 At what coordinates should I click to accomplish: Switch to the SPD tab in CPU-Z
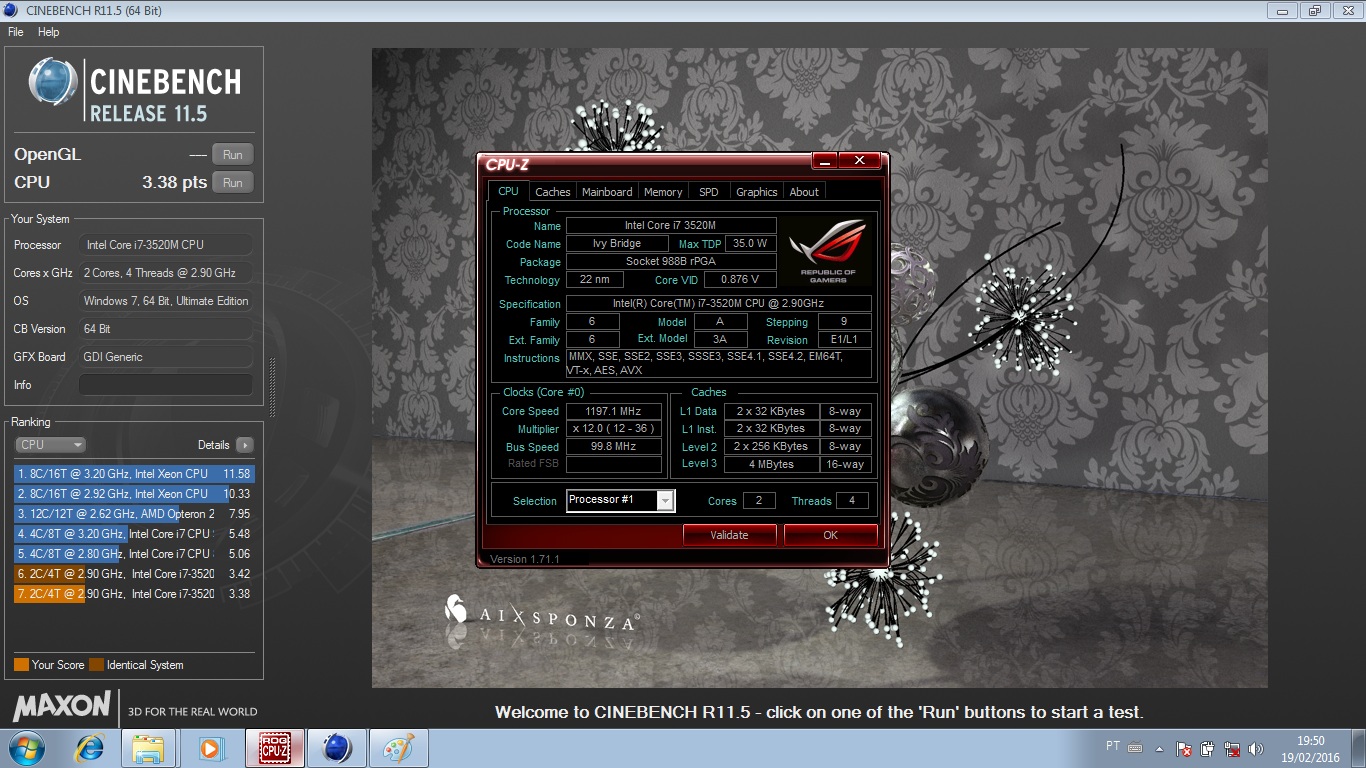pyautogui.click(x=708, y=192)
